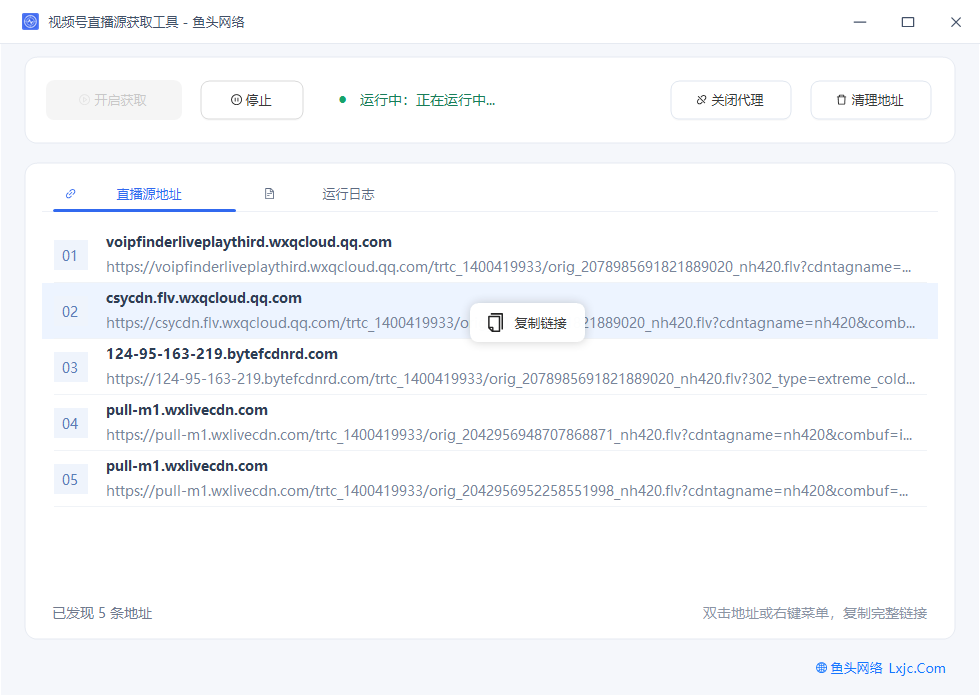Click the copy icon in 复制链接 menu
The image size is (980, 696).
point(495,322)
